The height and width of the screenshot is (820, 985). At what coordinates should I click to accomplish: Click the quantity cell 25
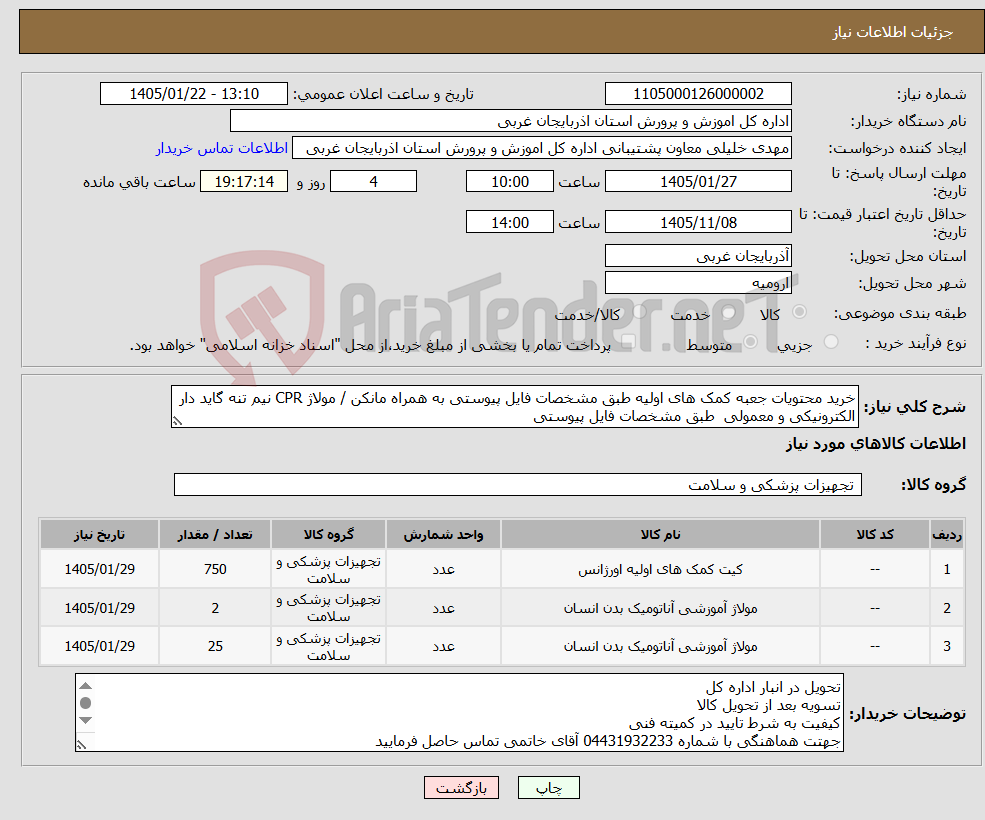(215, 646)
